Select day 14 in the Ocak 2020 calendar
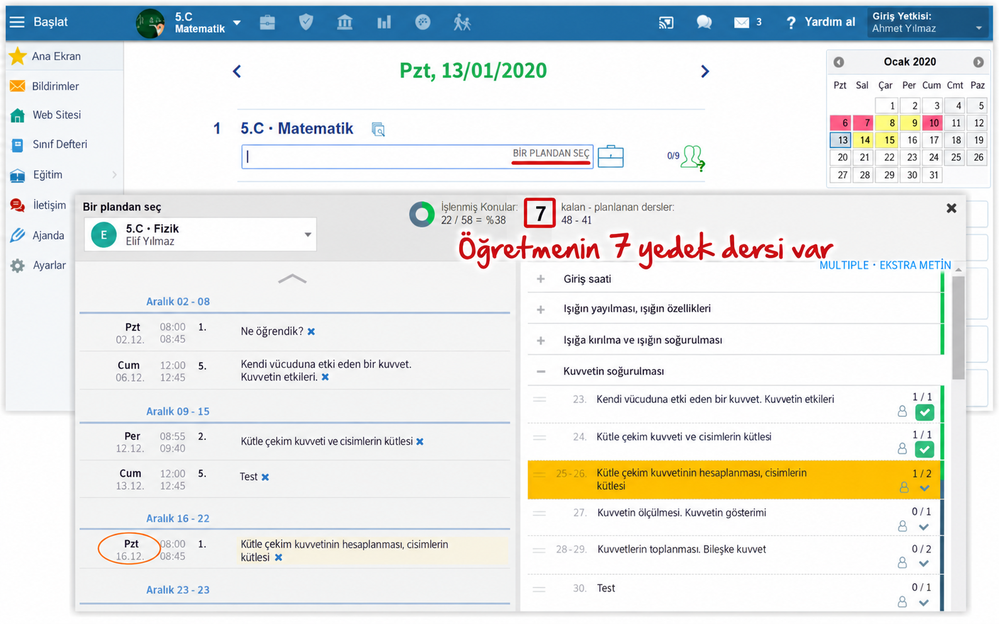The image size is (999, 624). [865, 140]
